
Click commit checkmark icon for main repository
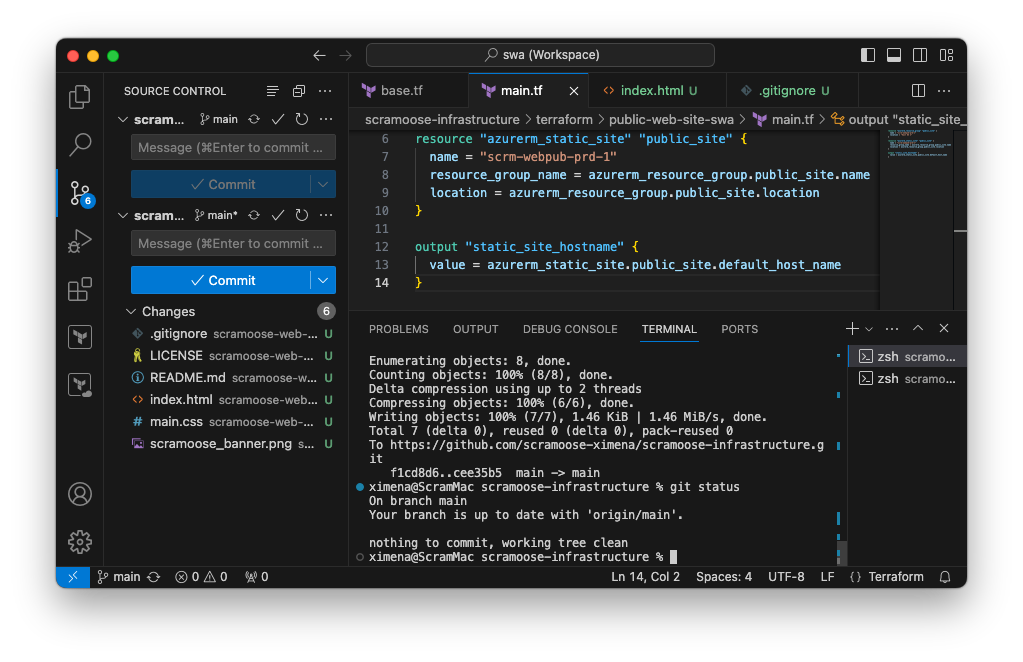coord(278,119)
